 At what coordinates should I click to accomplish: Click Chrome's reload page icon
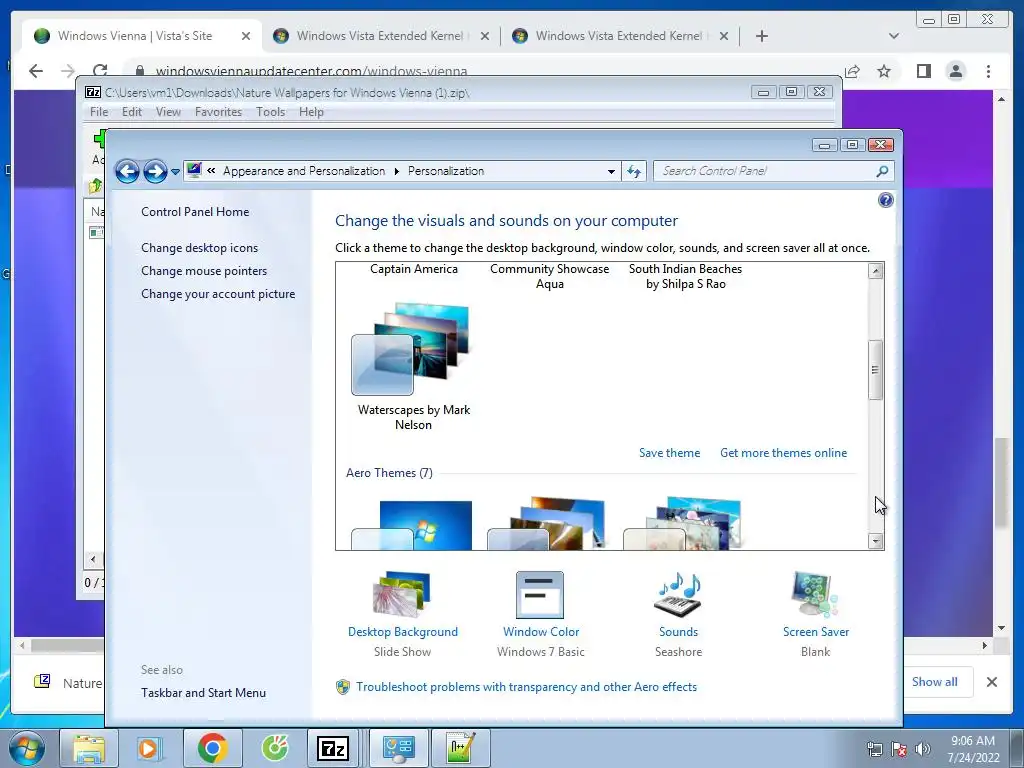pos(100,71)
